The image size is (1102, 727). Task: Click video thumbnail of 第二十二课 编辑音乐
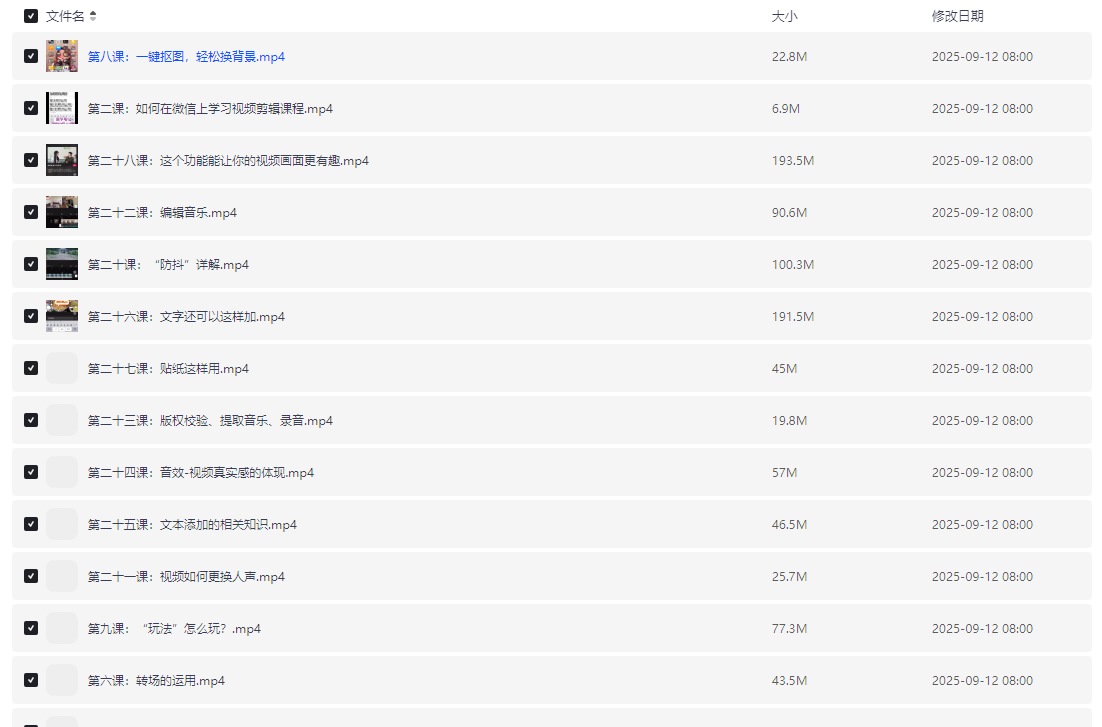(x=62, y=212)
